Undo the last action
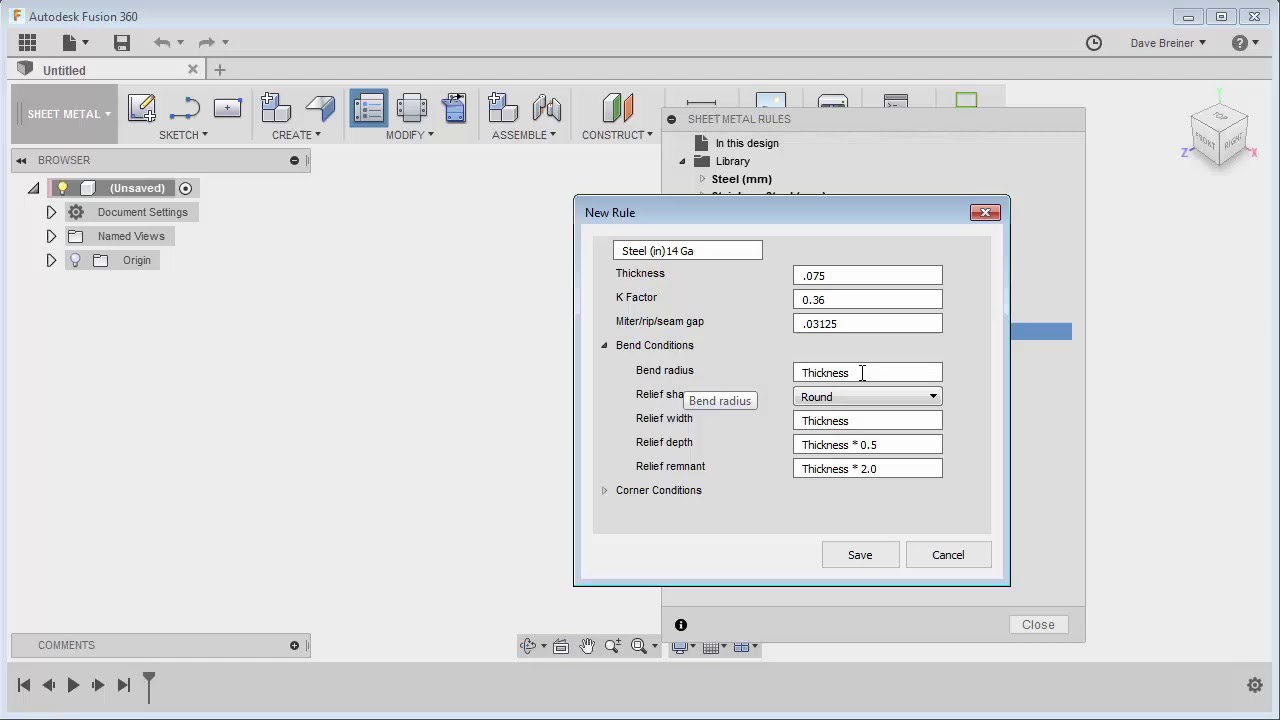 (x=162, y=42)
